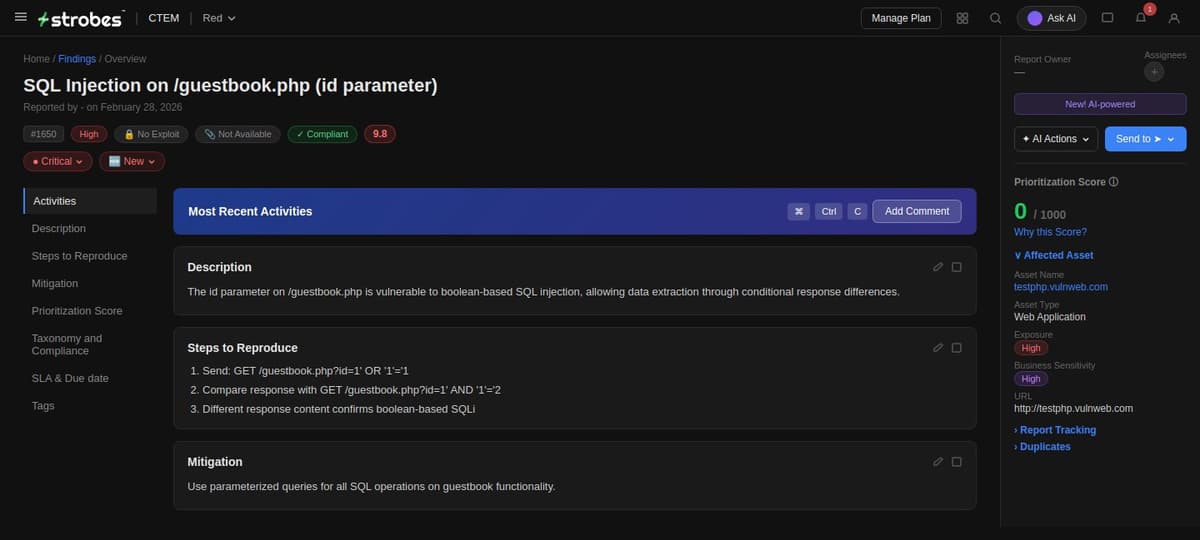This screenshot has width=1200, height=540.
Task: Edit the Description card with pencil
Action: (x=938, y=267)
